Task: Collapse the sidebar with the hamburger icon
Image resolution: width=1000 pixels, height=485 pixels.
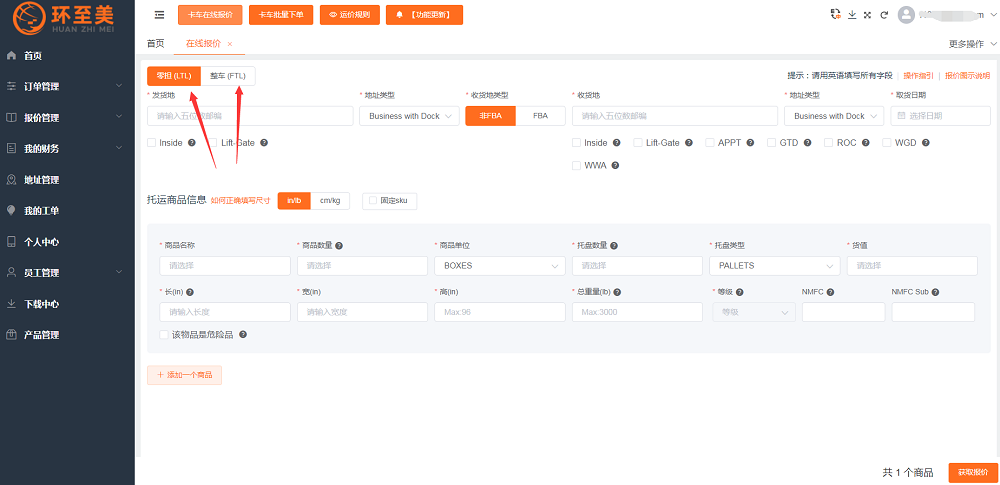Action: point(160,15)
